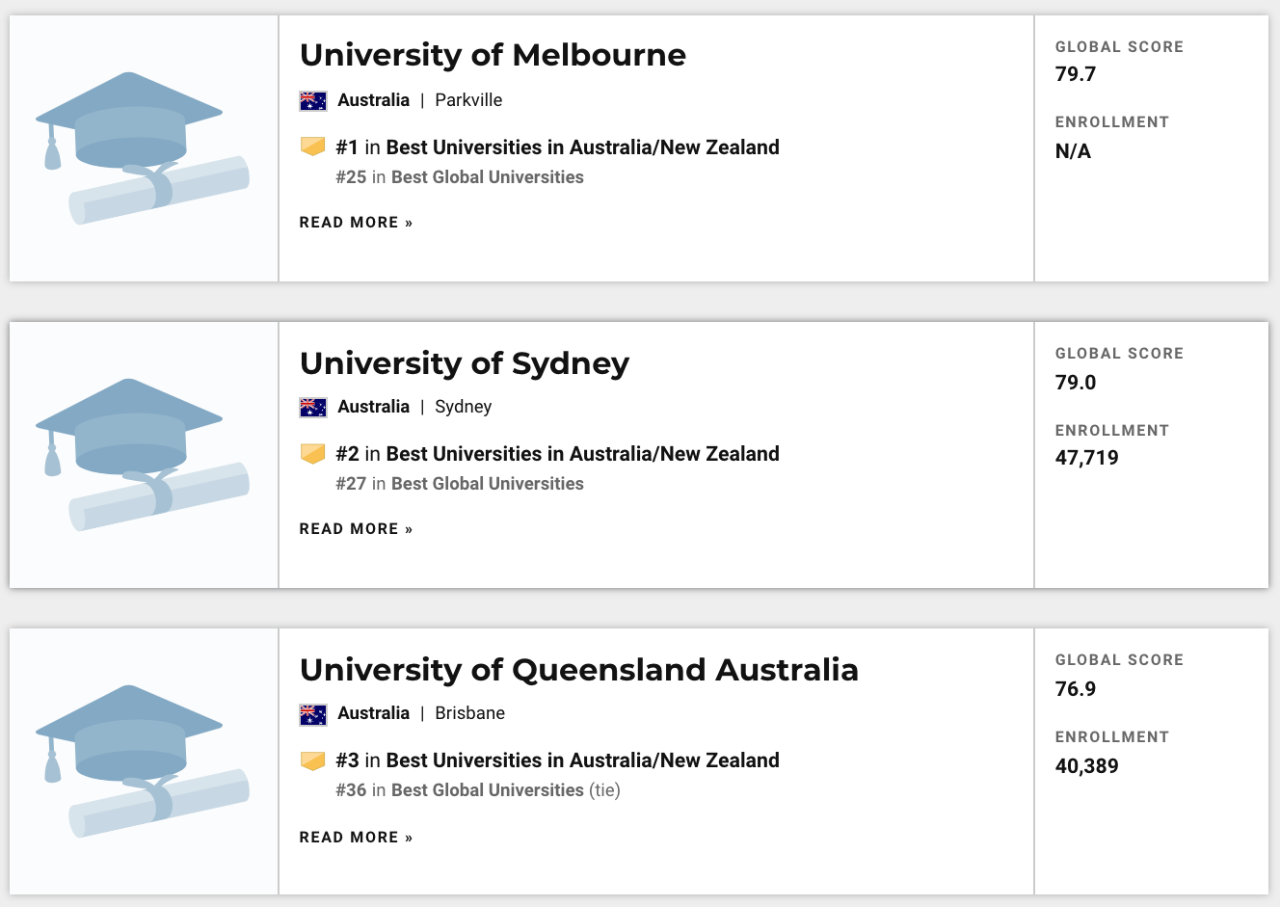This screenshot has height=907, width=1280.
Task: Click the University of Melbourne graduation cap image
Action: [x=143, y=148]
